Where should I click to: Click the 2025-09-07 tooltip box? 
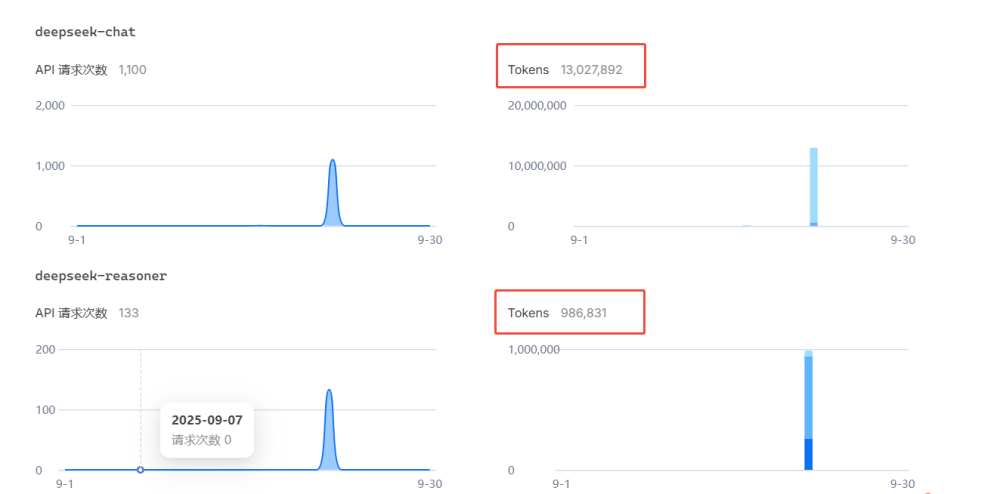[x=207, y=429]
